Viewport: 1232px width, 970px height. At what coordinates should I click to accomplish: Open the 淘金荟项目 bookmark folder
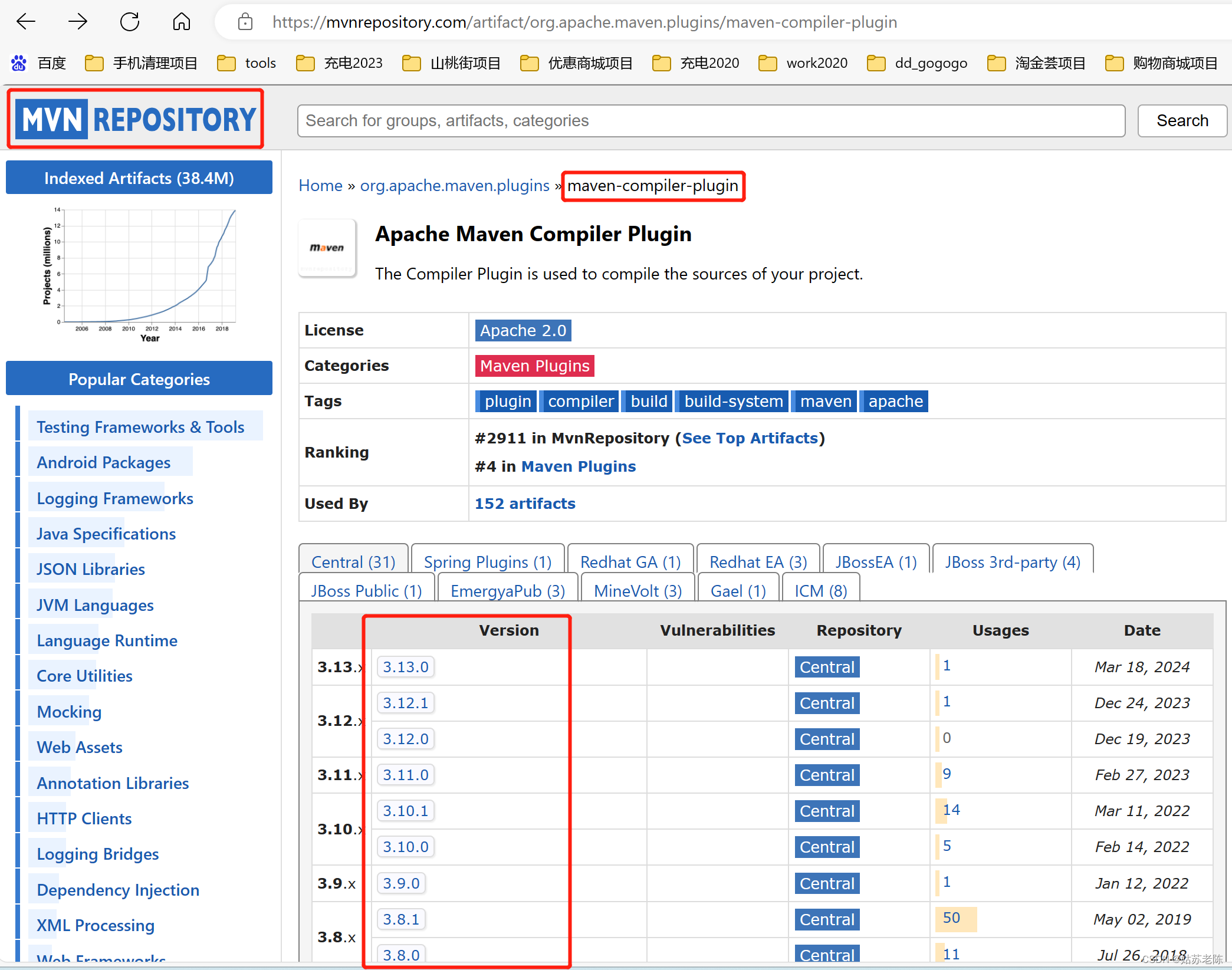pyautogui.click(x=1036, y=63)
